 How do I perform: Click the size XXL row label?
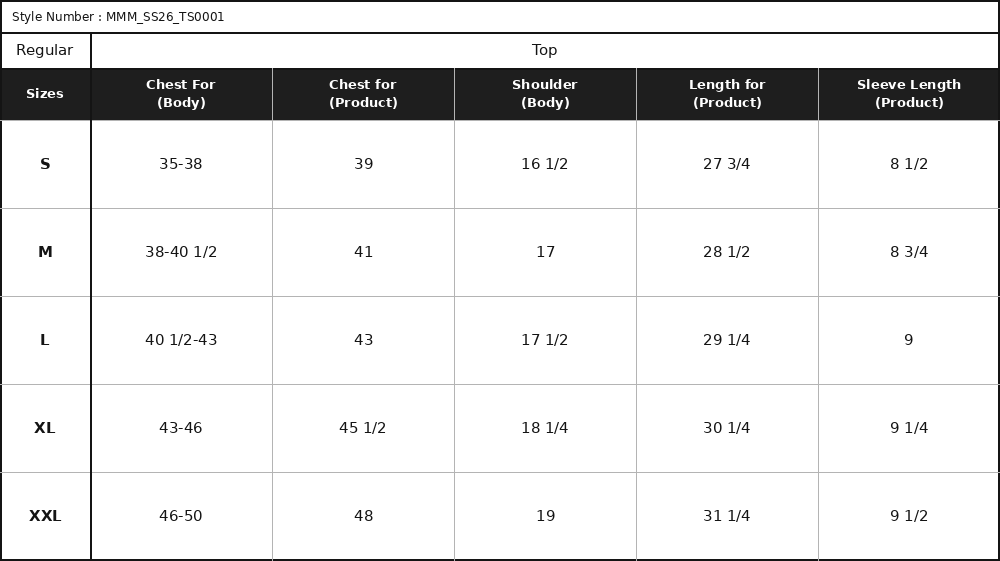click(x=45, y=516)
